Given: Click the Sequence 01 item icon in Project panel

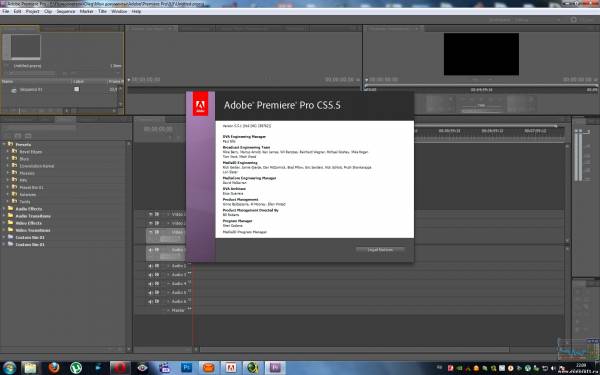Looking at the screenshot, I should click(14, 91).
